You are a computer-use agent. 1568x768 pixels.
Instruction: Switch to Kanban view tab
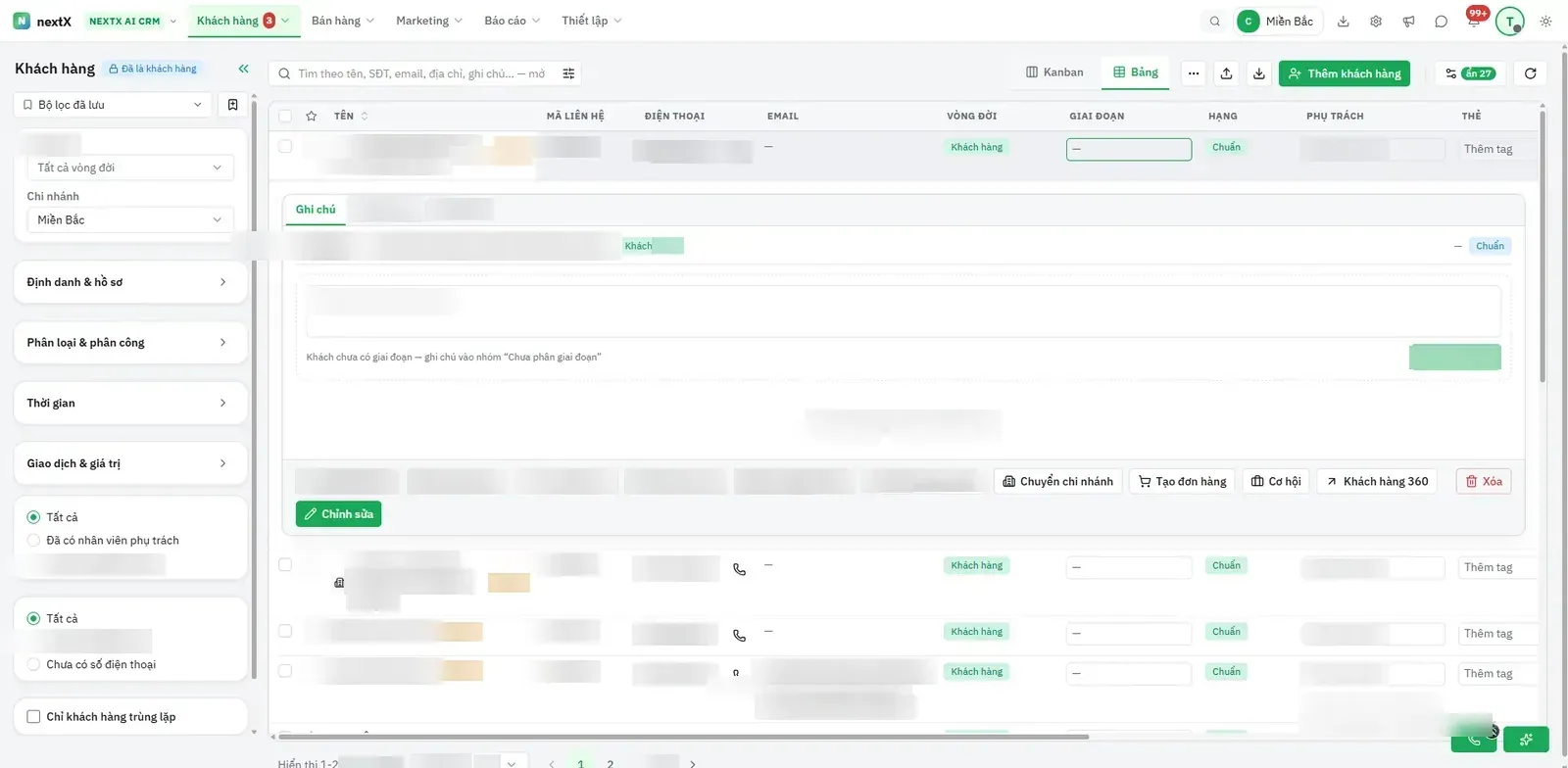pyautogui.click(x=1054, y=72)
